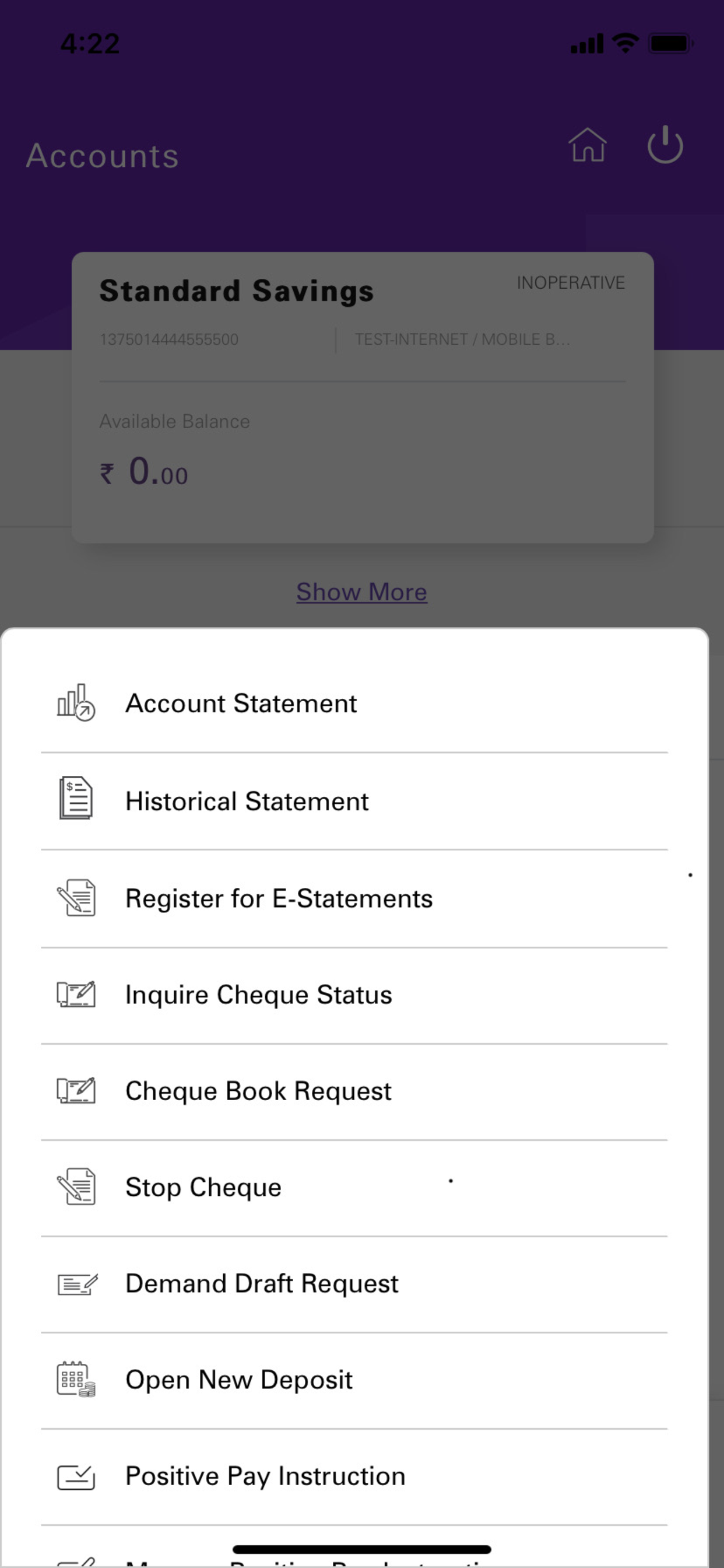
Task: Choose Inquire Cheque Status
Action: click(x=354, y=995)
